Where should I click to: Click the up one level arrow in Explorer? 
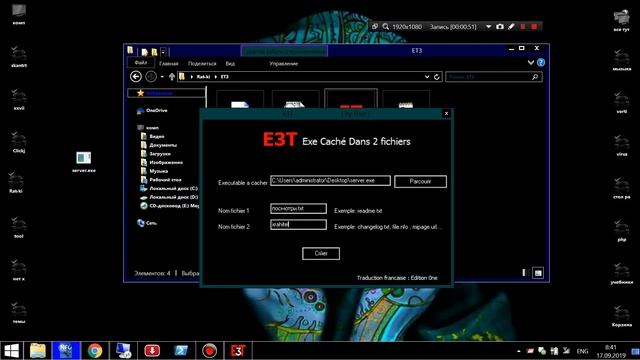coord(172,76)
